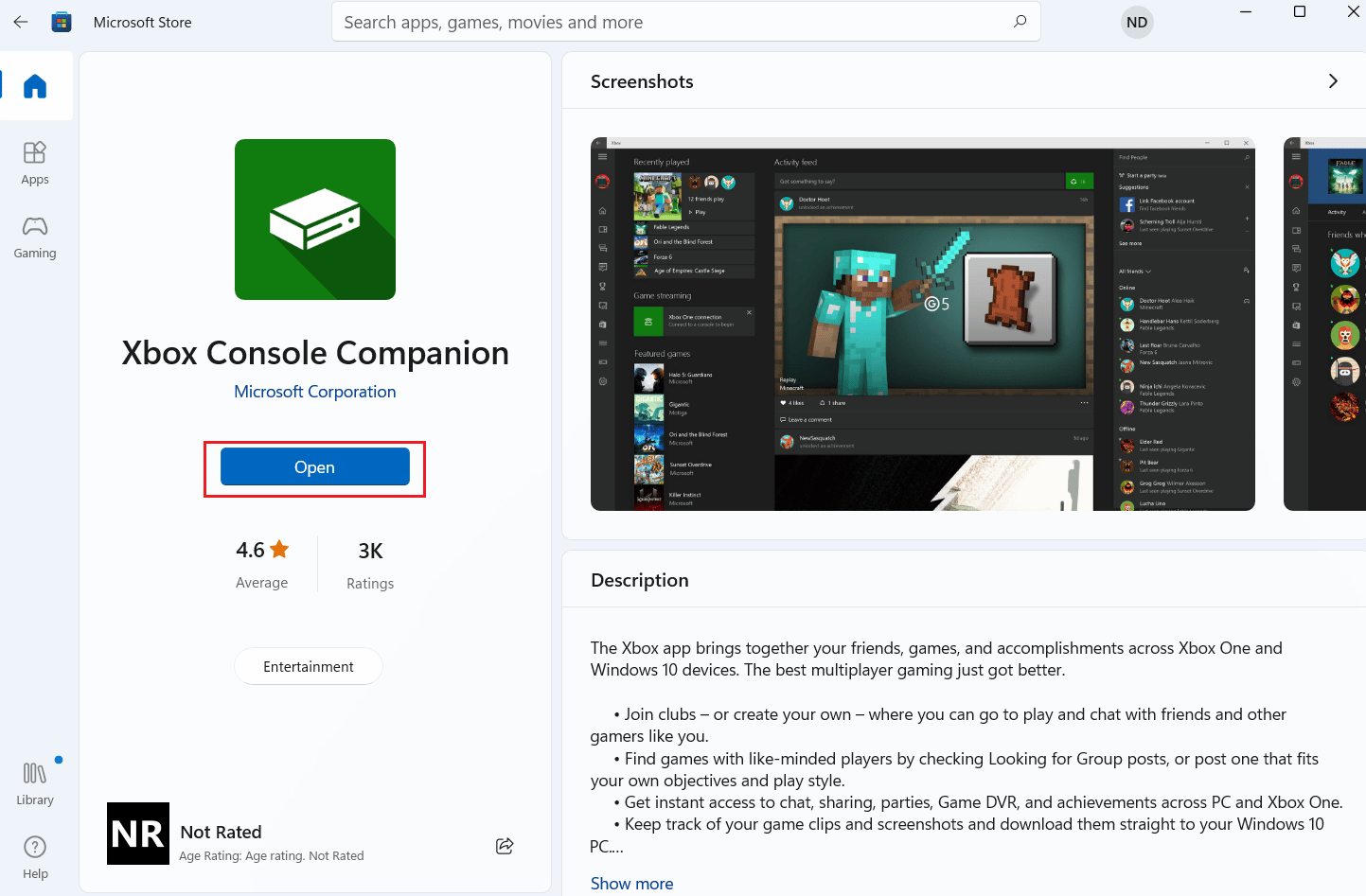Open the Home section in sidebar
This screenshot has width=1366, height=896.
click(x=35, y=85)
